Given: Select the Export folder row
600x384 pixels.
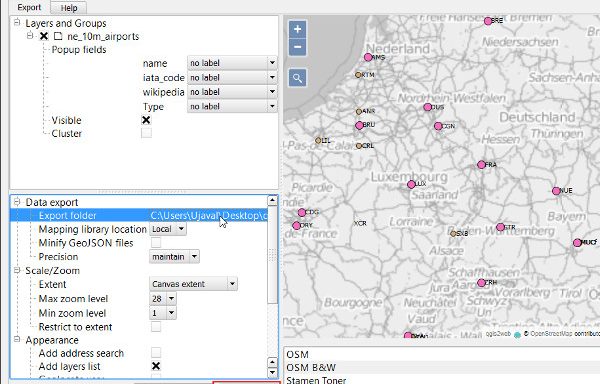Looking at the screenshot, I should pos(139,215).
